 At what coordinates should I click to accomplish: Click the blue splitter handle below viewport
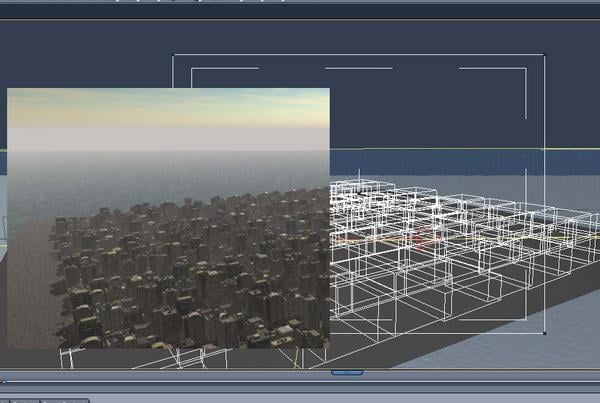pos(347,372)
